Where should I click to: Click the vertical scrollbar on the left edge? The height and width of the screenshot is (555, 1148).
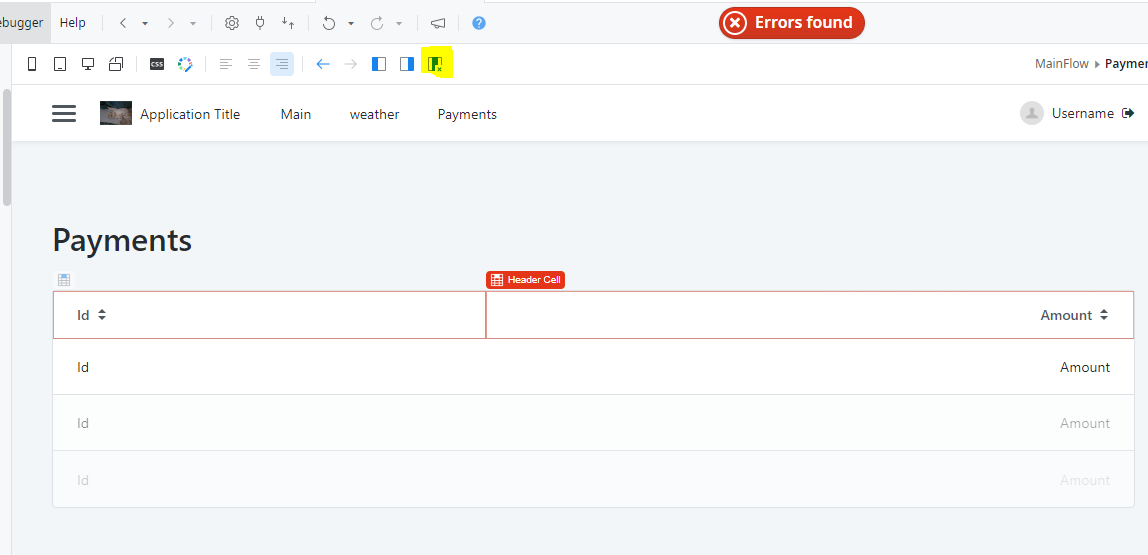click(x=7, y=147)
